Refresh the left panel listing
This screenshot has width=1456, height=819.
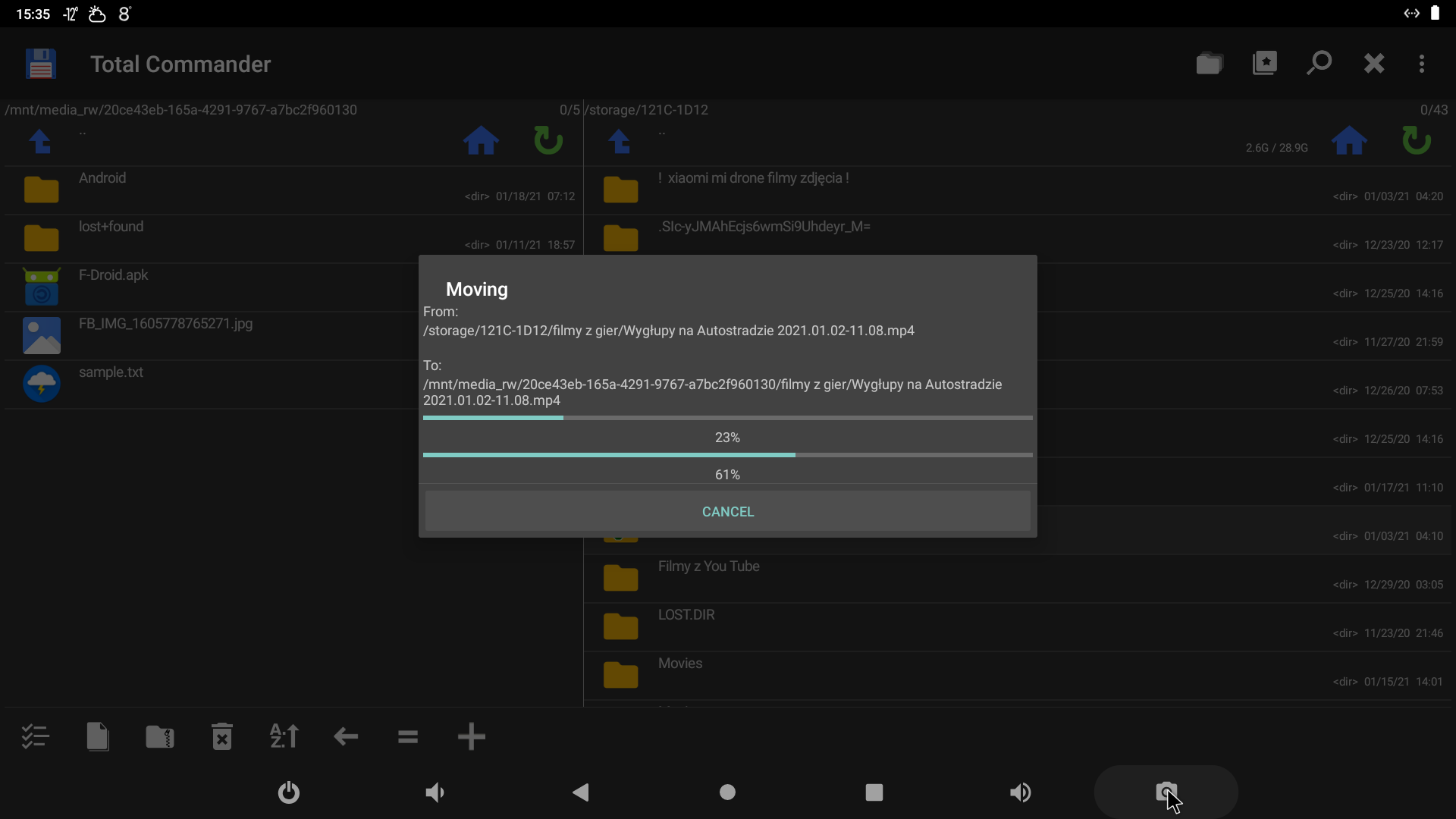coord(548,140)
